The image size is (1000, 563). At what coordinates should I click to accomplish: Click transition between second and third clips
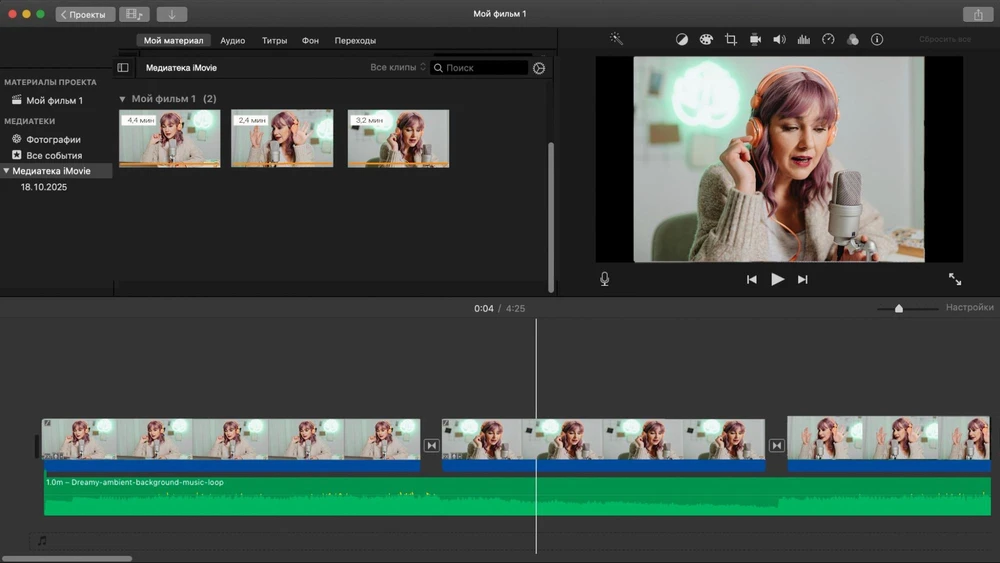click(776, 445)
